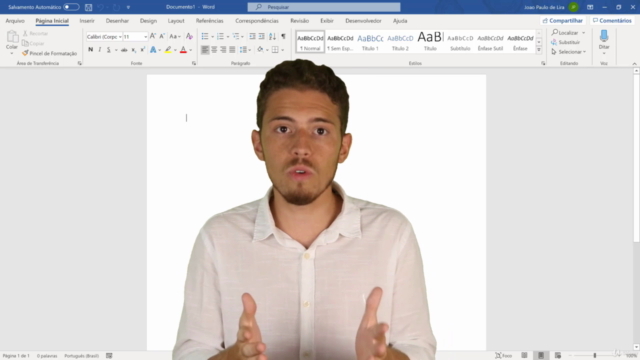Open borders dropdown arrow
This screenshot has height=360, width=640.
282,50
